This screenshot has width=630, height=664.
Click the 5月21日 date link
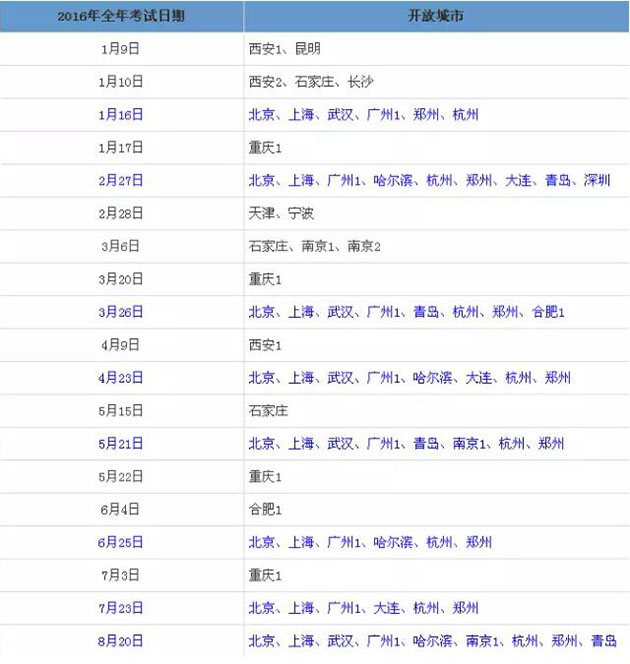coord(121,444)
